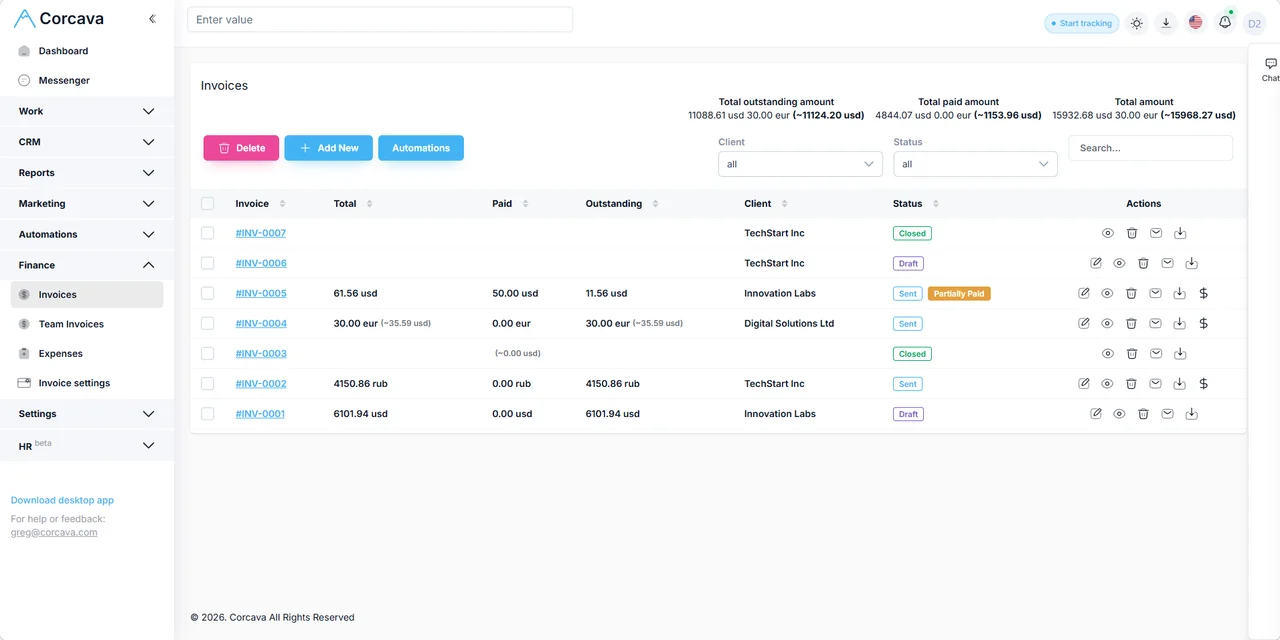Click the Add New button

329,148
